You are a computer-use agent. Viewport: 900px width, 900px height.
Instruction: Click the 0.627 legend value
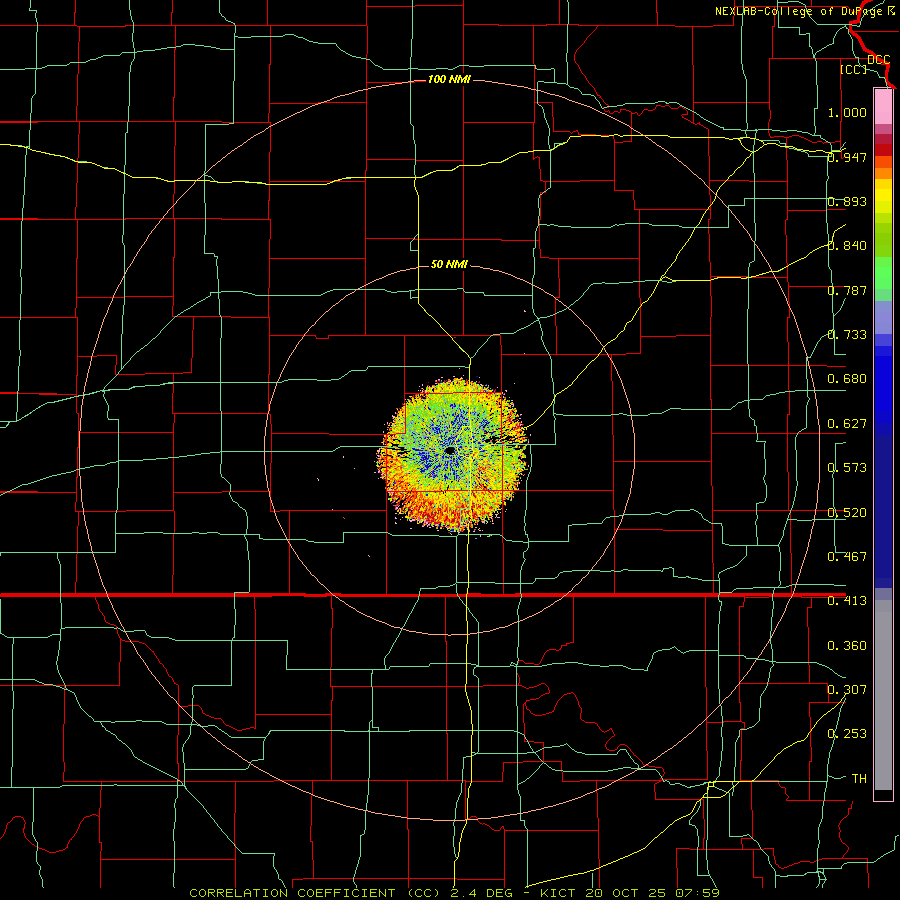[847, 424]
